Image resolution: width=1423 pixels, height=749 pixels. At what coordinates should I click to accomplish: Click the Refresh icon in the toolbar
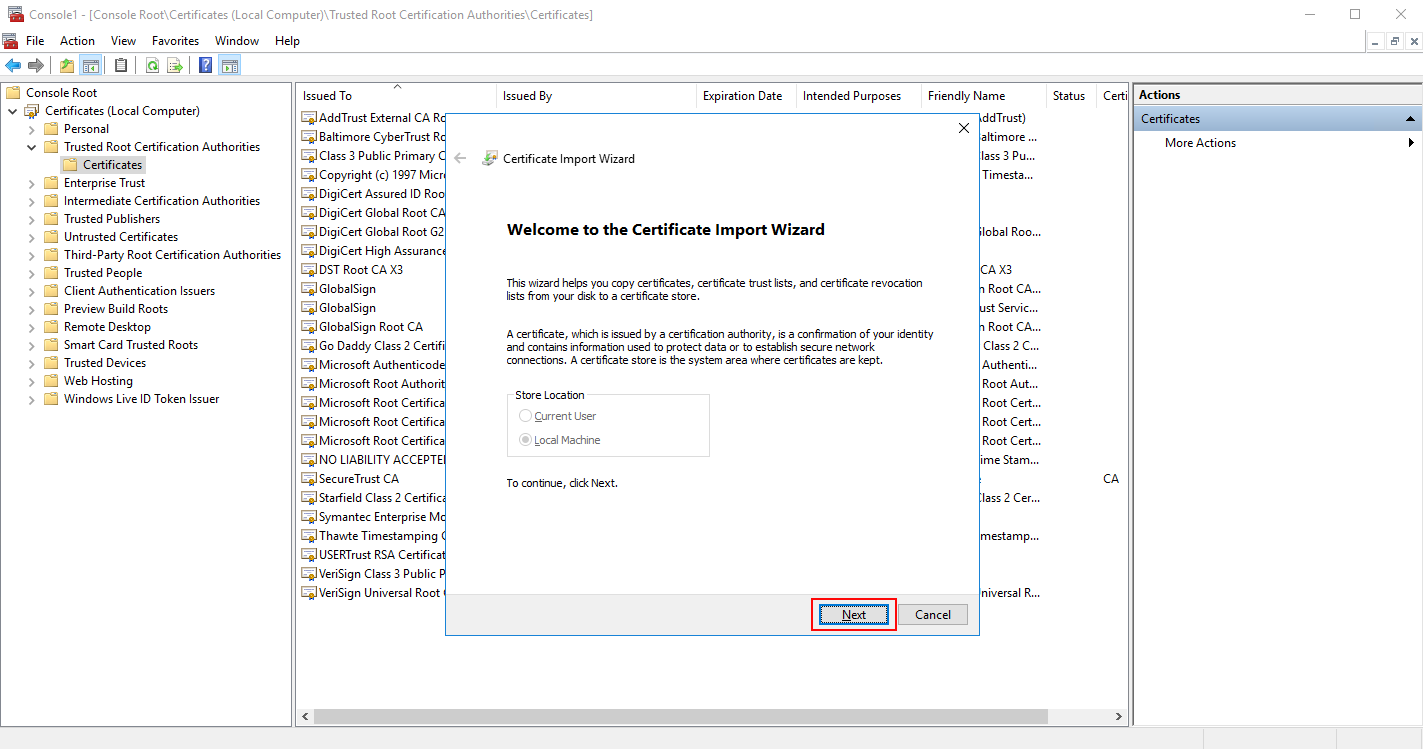[151, 64]
